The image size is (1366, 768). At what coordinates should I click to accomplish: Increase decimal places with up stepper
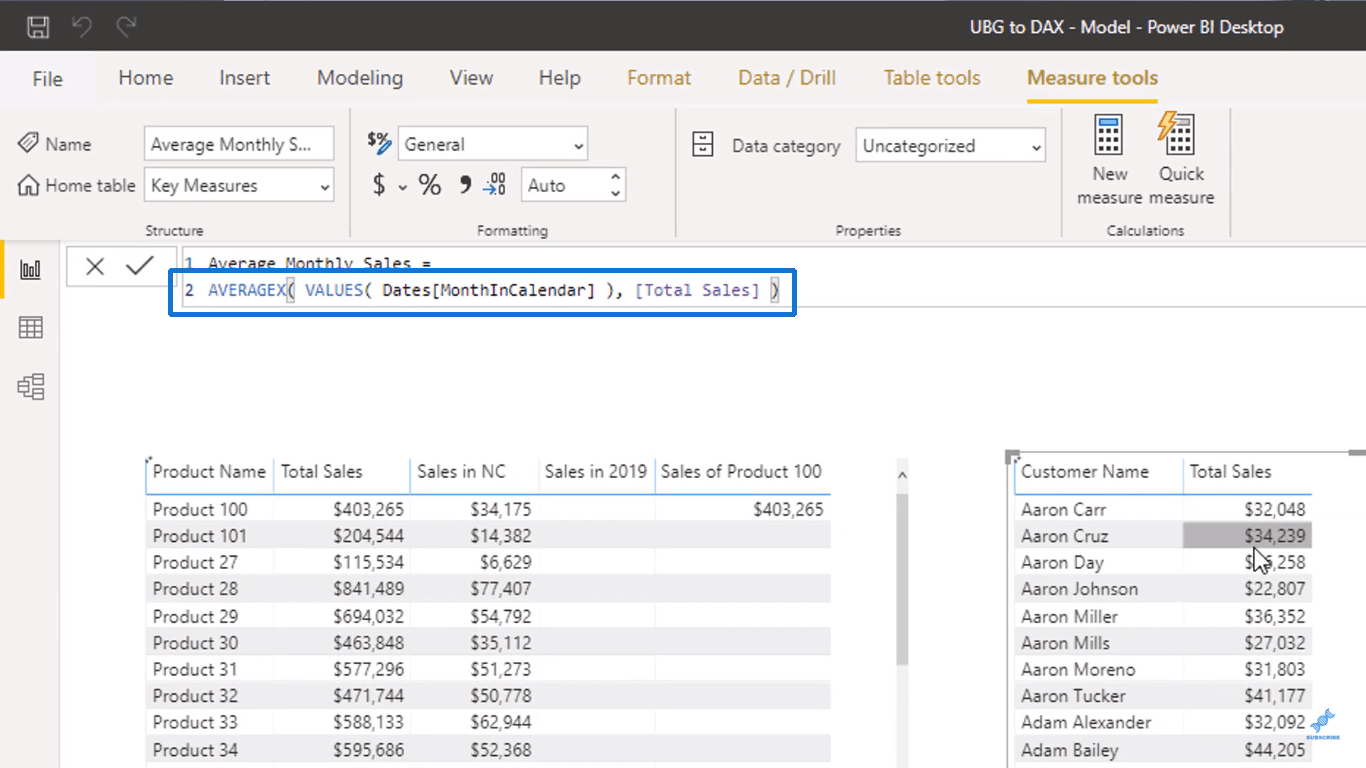click(615, 178)
